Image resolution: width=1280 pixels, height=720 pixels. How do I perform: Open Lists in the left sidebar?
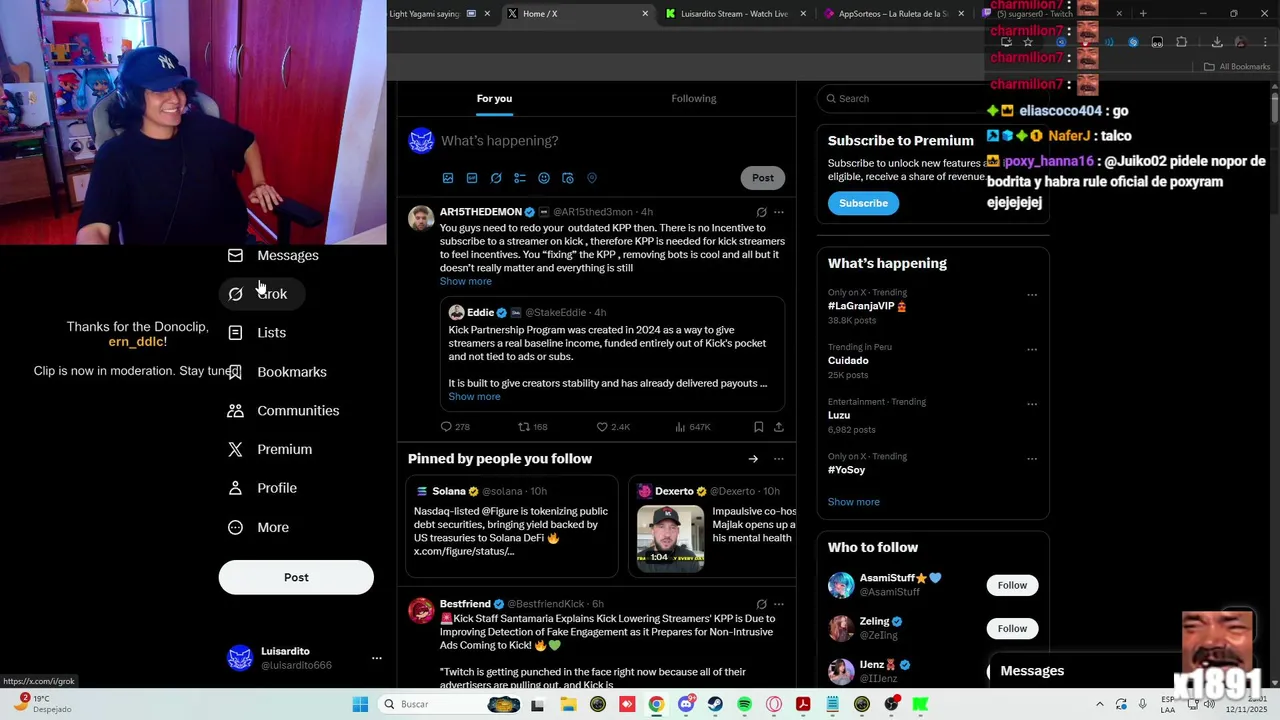click(x=258, y=333)
